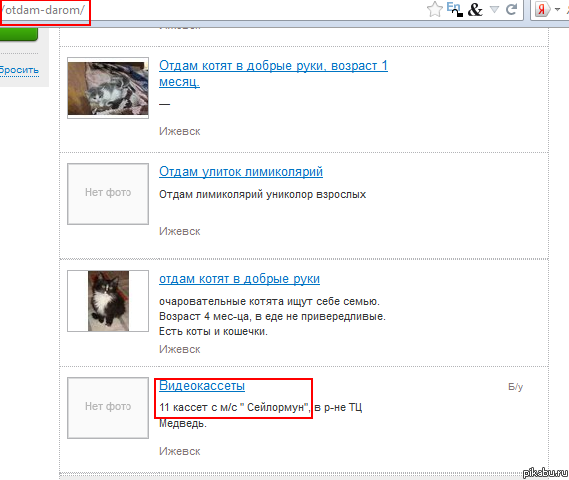Click the Yandex search engine icon
The height and width of the screenshot is (480, 569).
[542, 10]
